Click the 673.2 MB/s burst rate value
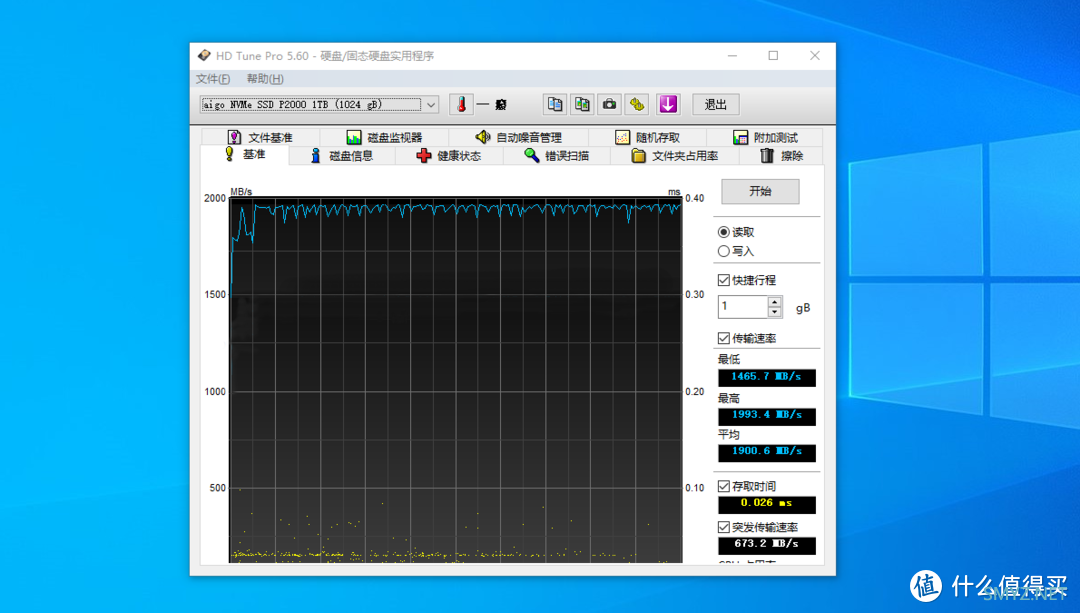This screenshot has width=1080, height=613. pyautogui.click(x=767, y=544)
